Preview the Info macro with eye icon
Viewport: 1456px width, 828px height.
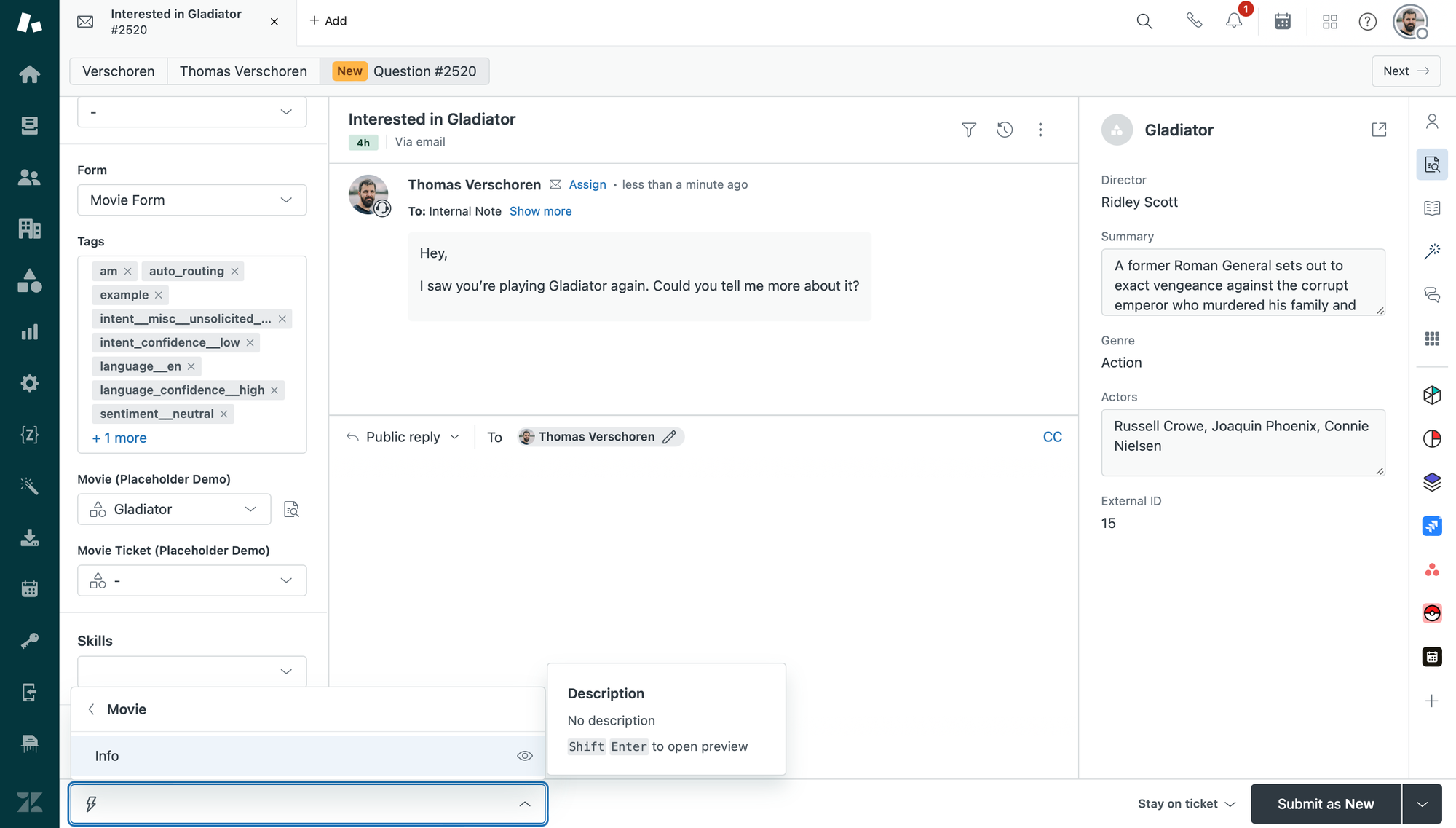tap(524, 756)
